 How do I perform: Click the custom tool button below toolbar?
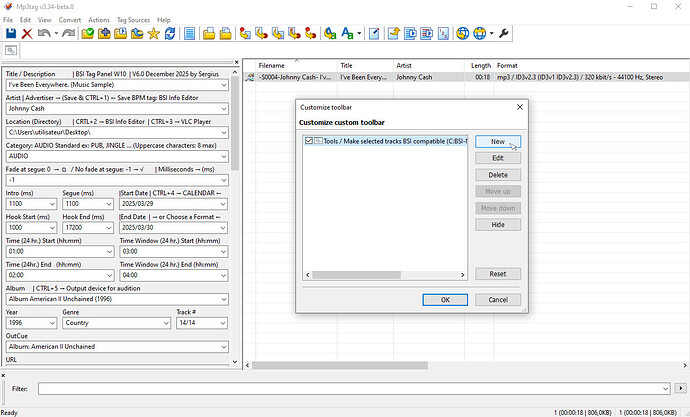point(11,50)
